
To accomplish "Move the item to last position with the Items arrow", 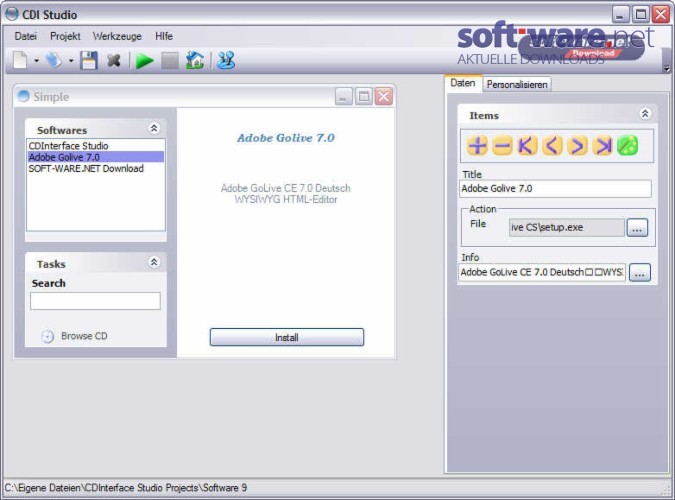I will point(602,146).
